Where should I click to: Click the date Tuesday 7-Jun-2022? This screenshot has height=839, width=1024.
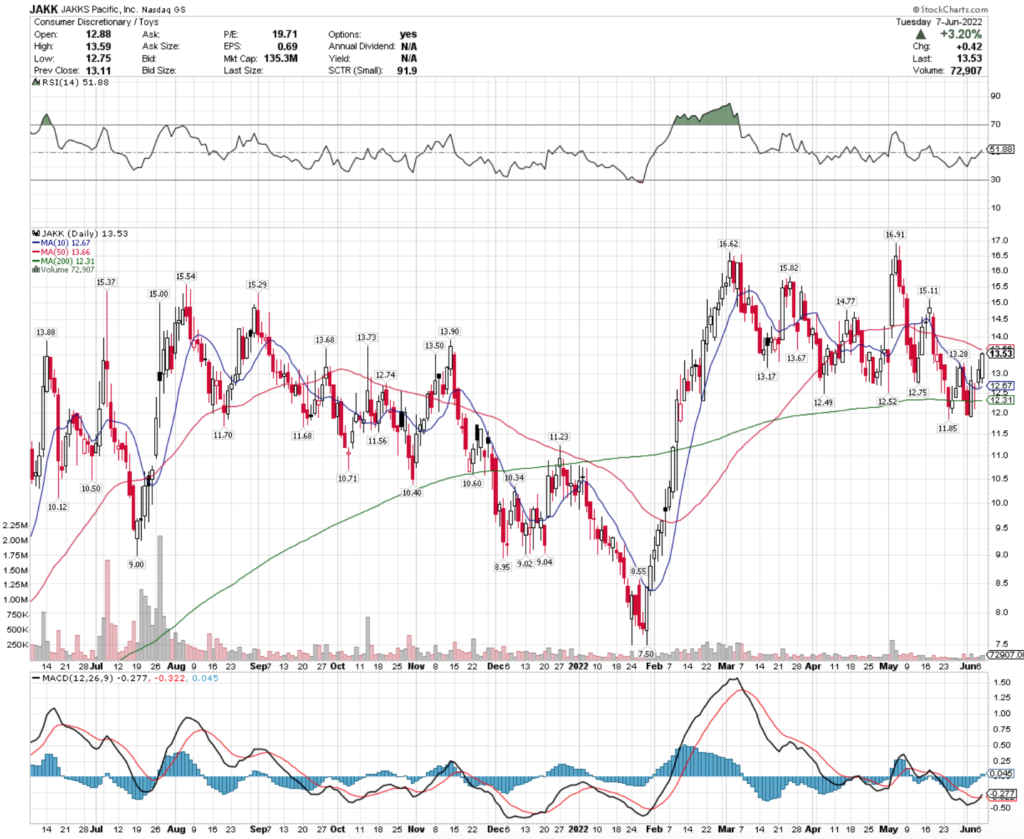point(938,22)
